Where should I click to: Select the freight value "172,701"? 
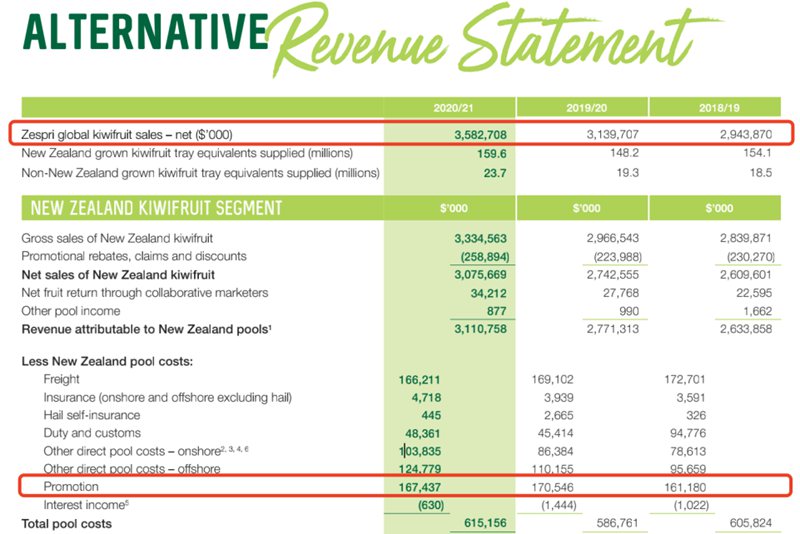(x=685, y=379)
